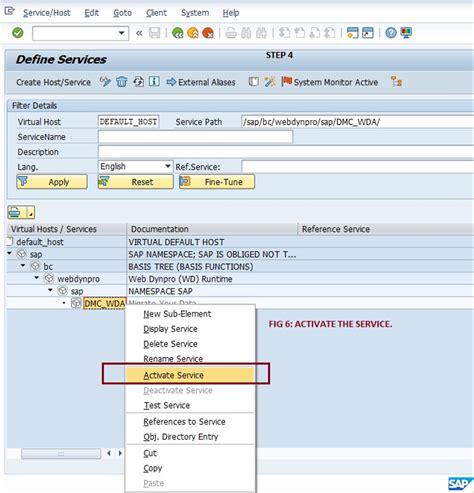The width and height of the screenshot is (474, 493).
Task: Choose New Sub-Element in context menu
Action: (191, 314)
